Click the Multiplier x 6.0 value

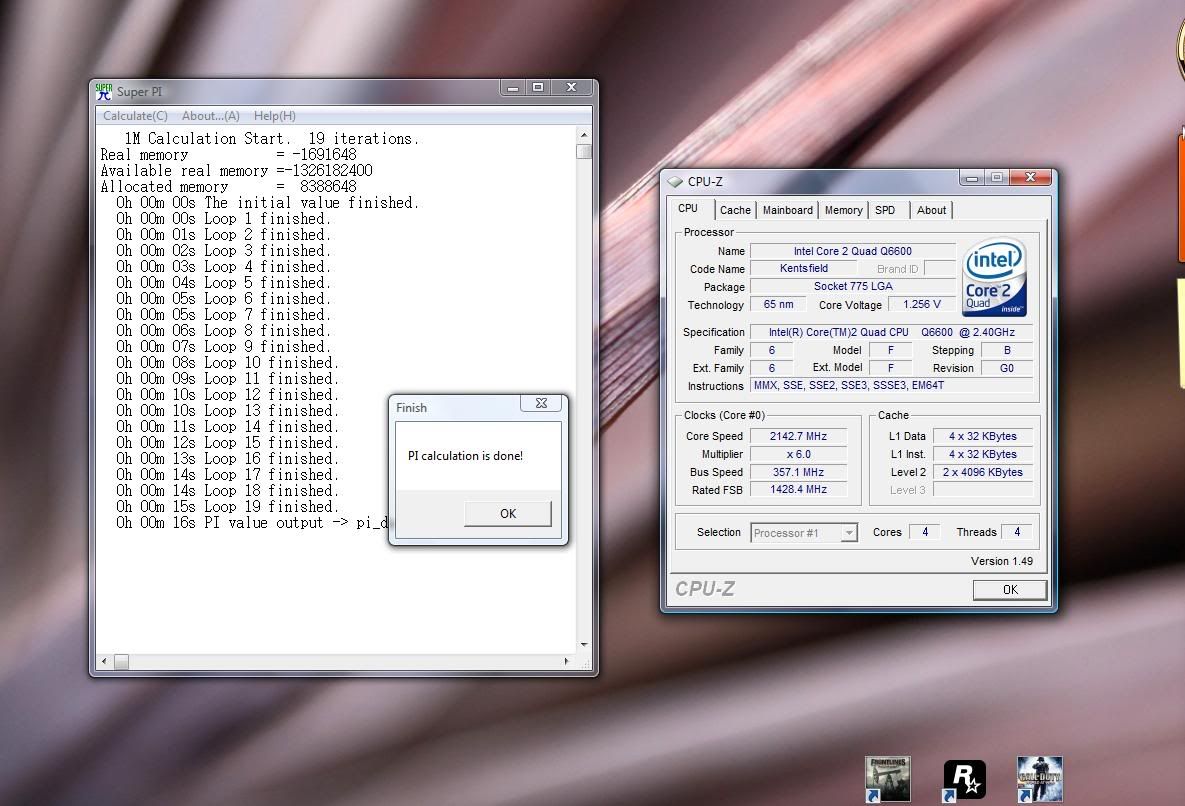tap(798, 454)
